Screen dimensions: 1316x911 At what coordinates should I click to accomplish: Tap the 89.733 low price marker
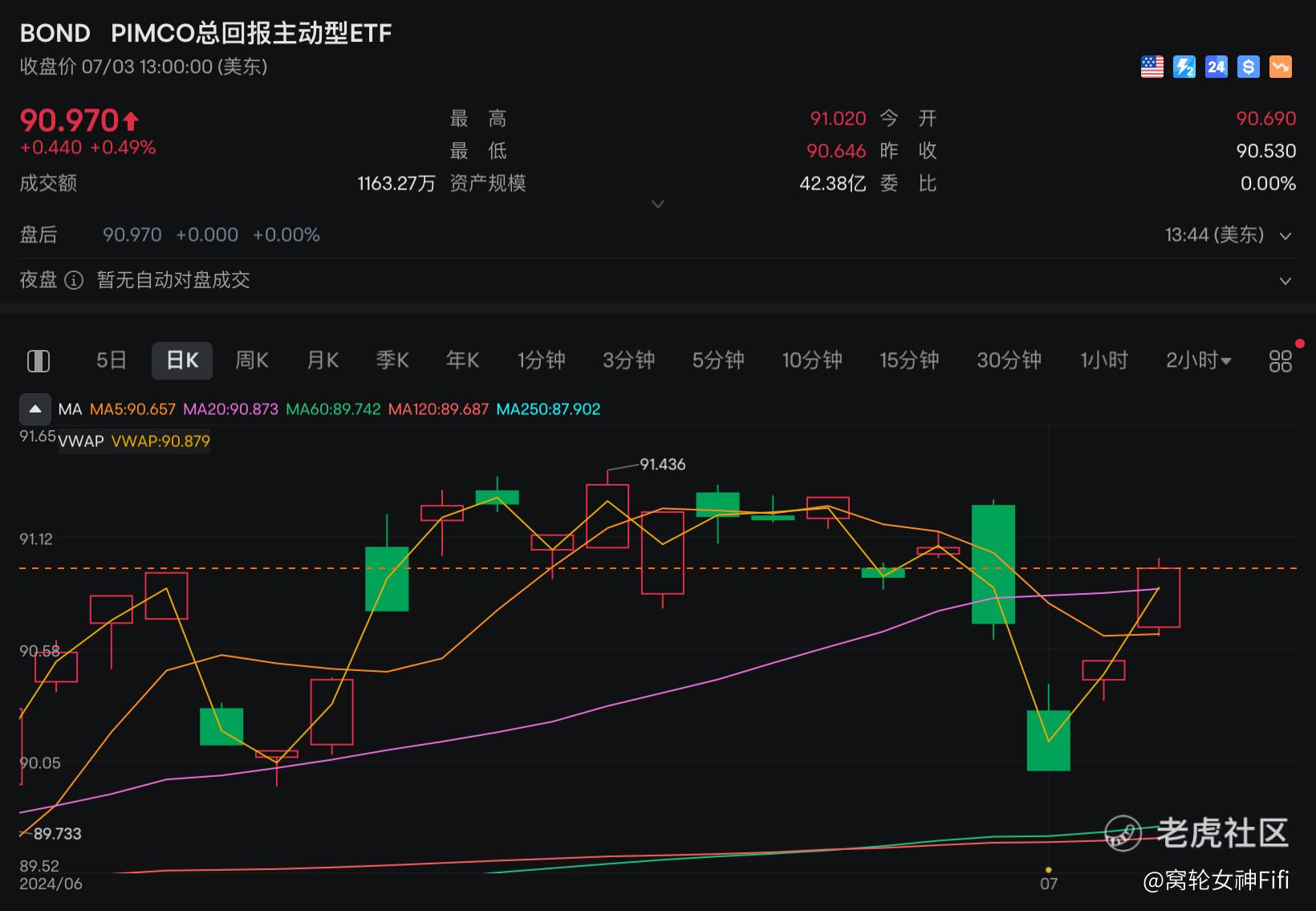(58, 834)
